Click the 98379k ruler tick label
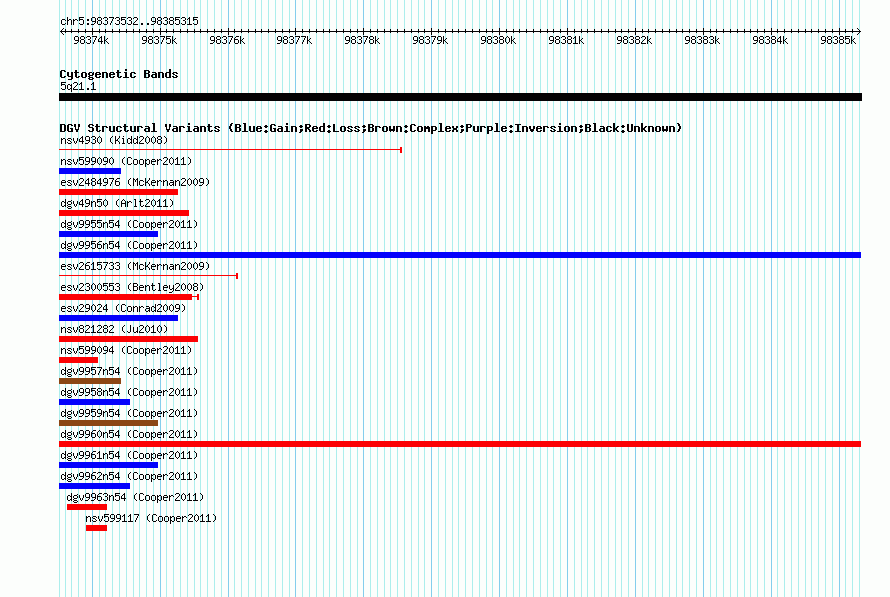 click(430, 40)
